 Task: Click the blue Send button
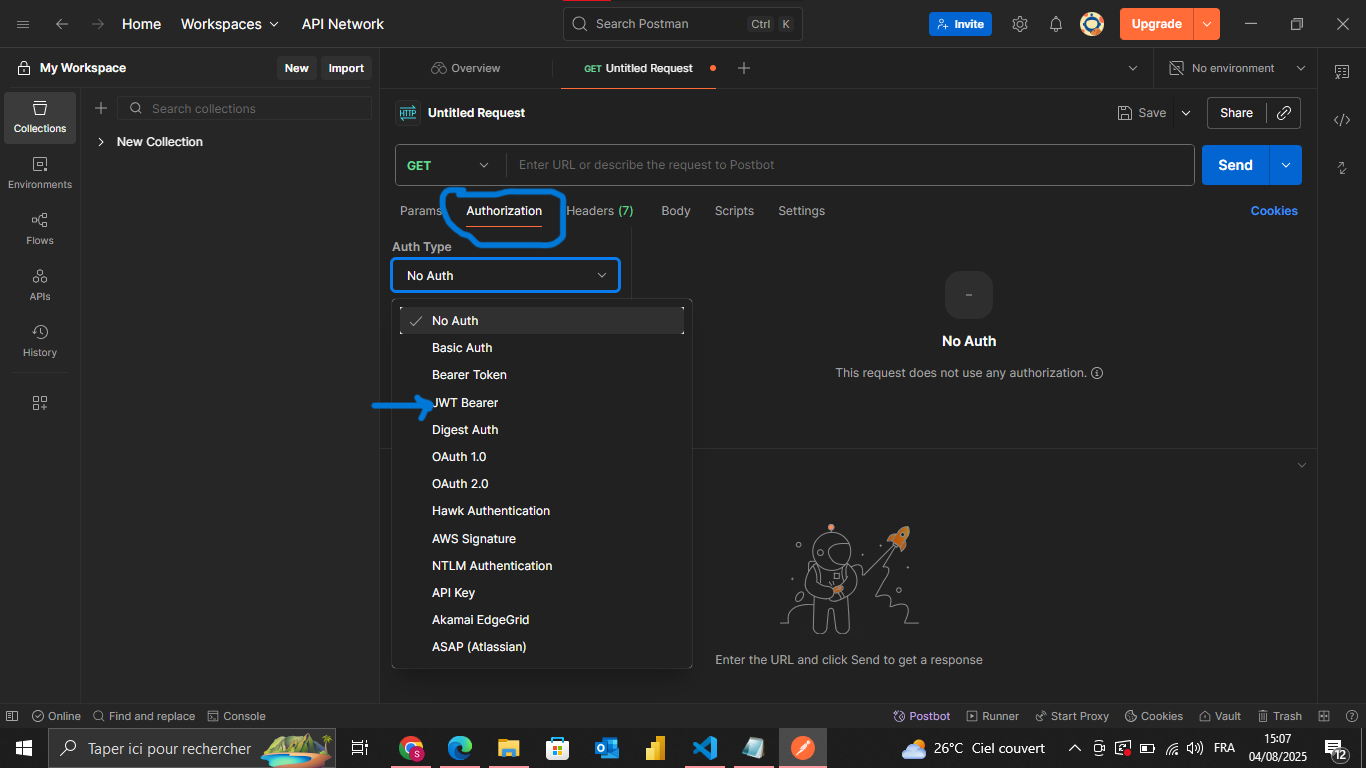pyautogui.click(x=1235, y=165)
